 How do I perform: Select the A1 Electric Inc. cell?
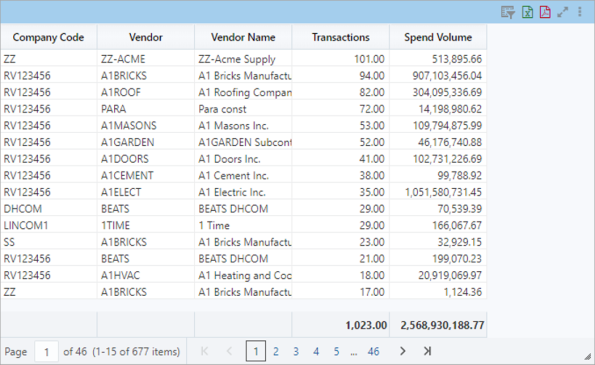[243, 192]
